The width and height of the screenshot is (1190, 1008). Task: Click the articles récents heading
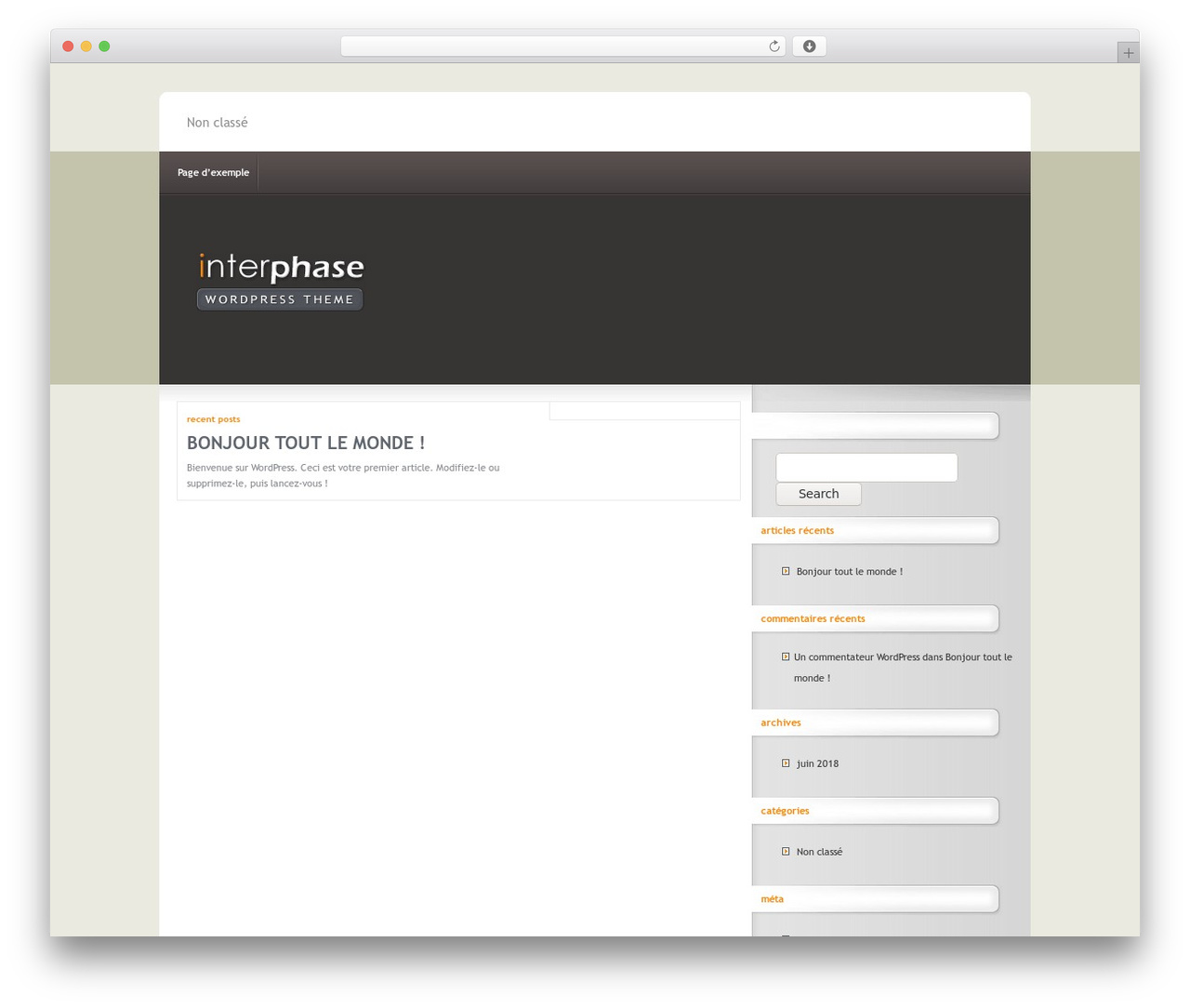tap(797, 531)
